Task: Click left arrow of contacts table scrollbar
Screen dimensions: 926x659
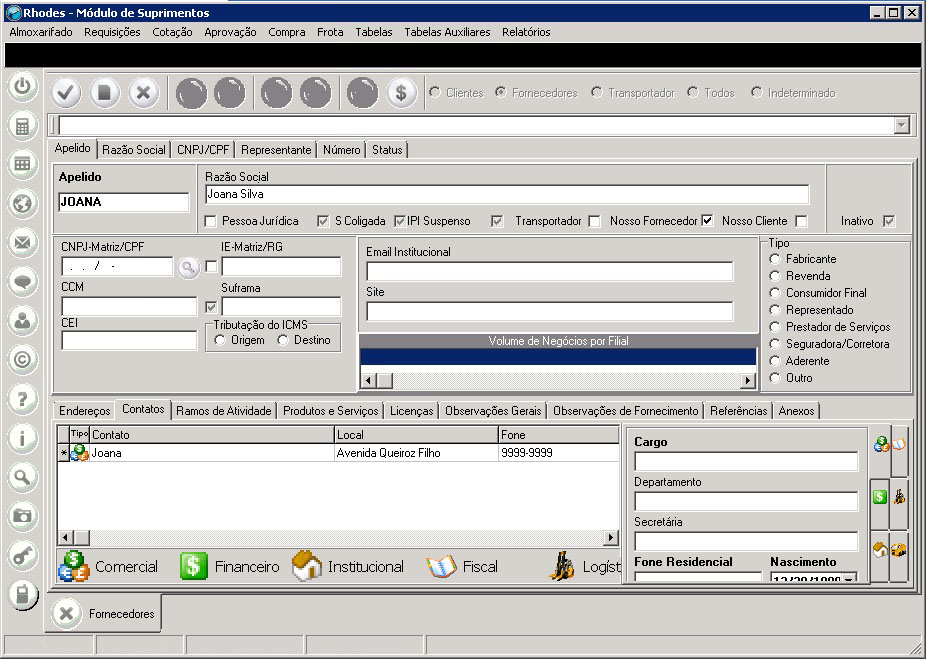Action: 65,537
